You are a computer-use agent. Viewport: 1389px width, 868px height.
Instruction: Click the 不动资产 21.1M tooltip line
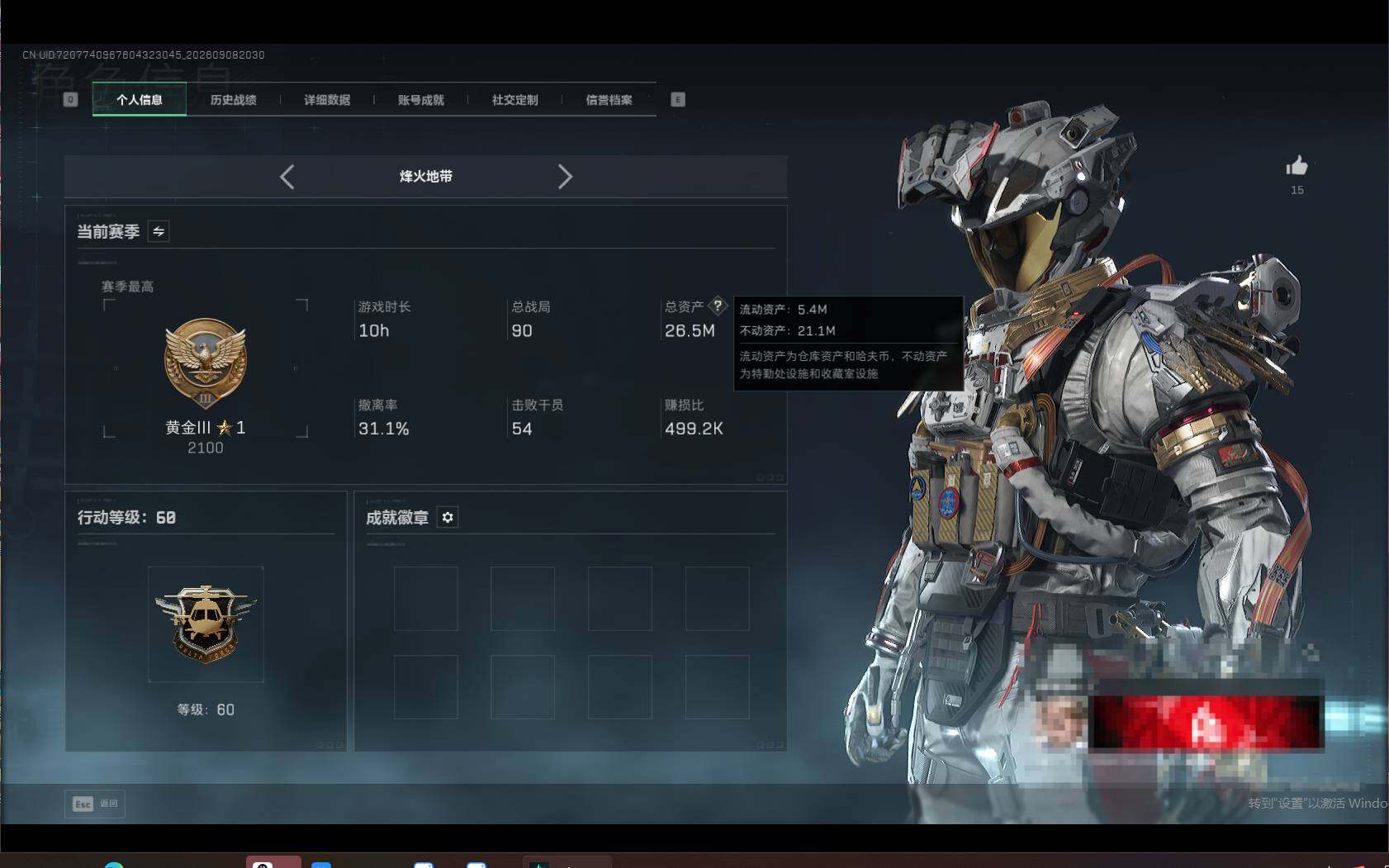pos(787,331)
